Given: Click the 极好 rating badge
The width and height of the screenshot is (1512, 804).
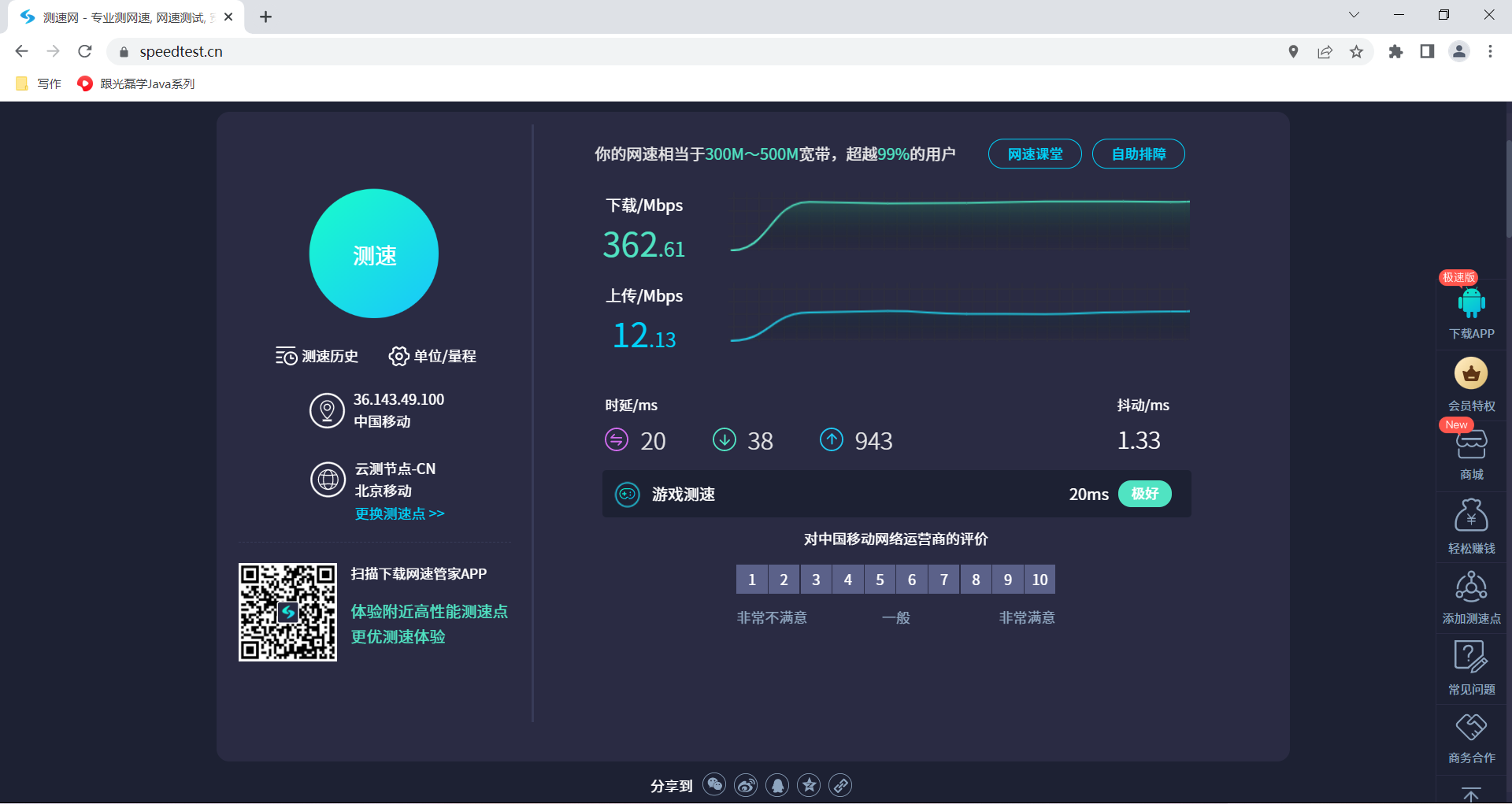Looking at the screenshot, I should tap(1145, 494).
